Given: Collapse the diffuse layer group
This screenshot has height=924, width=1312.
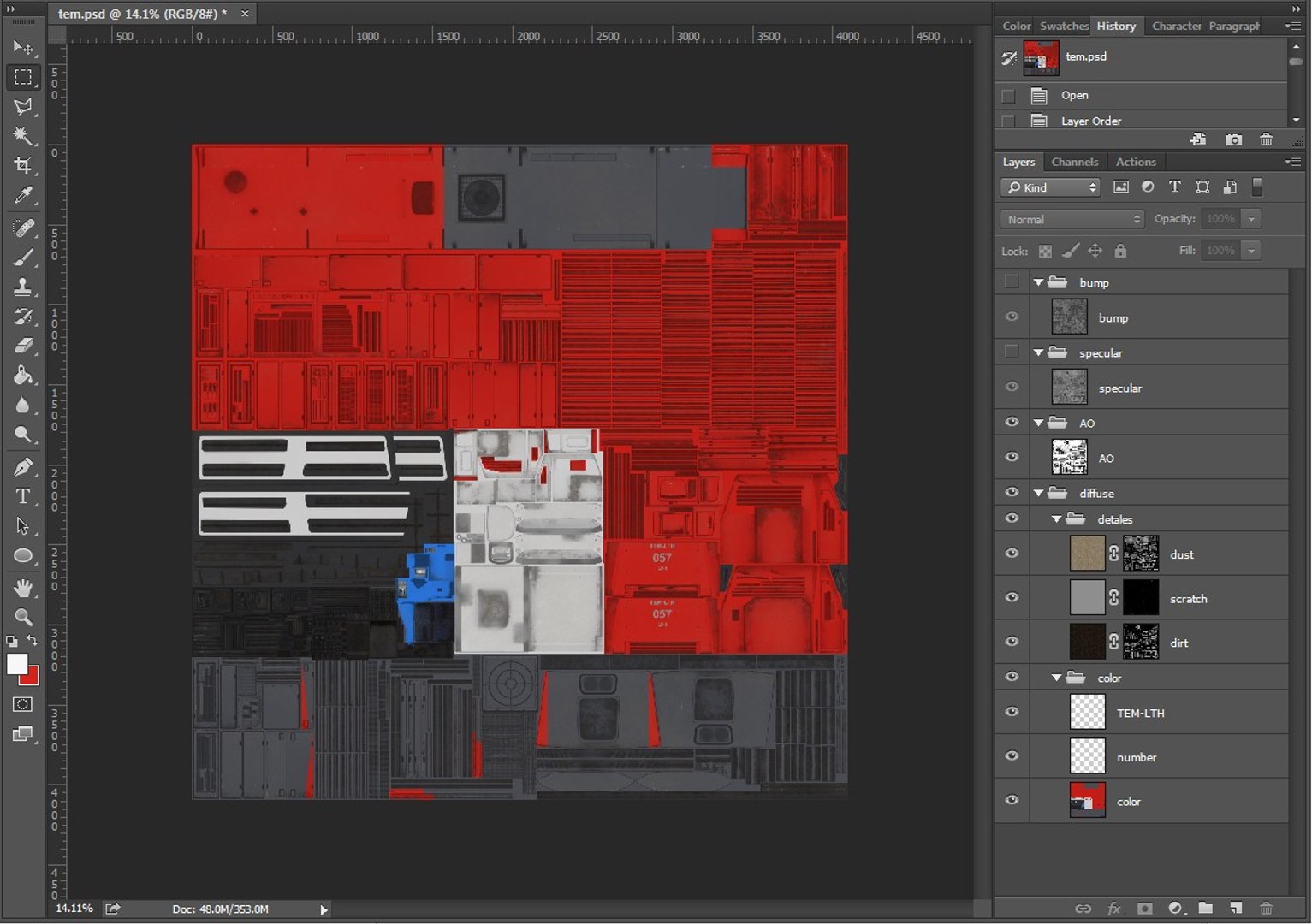Looking at the screenshot, I should [x=1038, y=493].
